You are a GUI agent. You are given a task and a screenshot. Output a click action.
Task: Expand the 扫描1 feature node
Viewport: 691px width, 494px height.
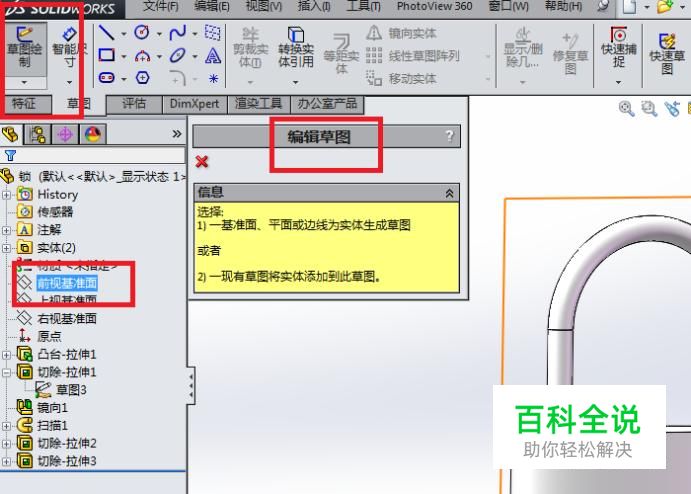tap(6, 426)
